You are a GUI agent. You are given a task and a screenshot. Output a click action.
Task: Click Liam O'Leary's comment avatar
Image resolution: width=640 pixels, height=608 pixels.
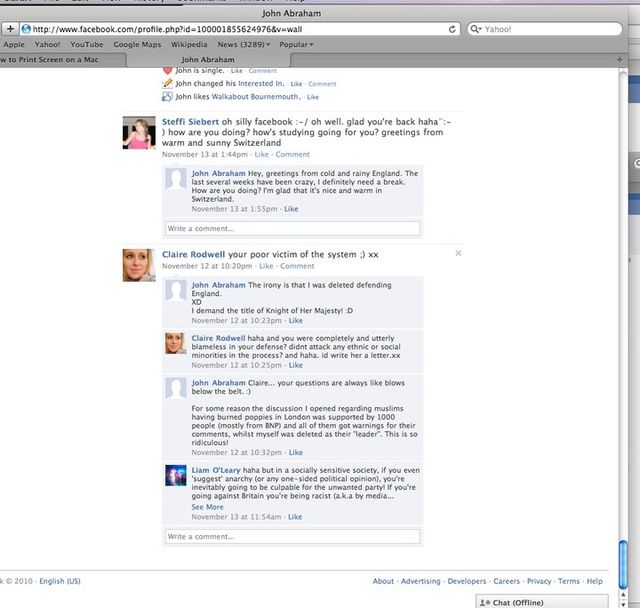click(176, 476)
